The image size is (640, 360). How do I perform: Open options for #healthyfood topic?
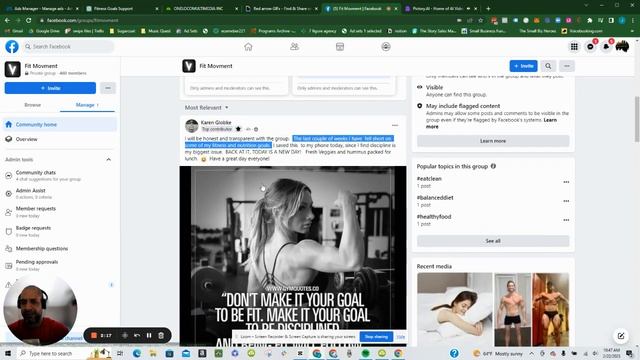click(566, 220)
